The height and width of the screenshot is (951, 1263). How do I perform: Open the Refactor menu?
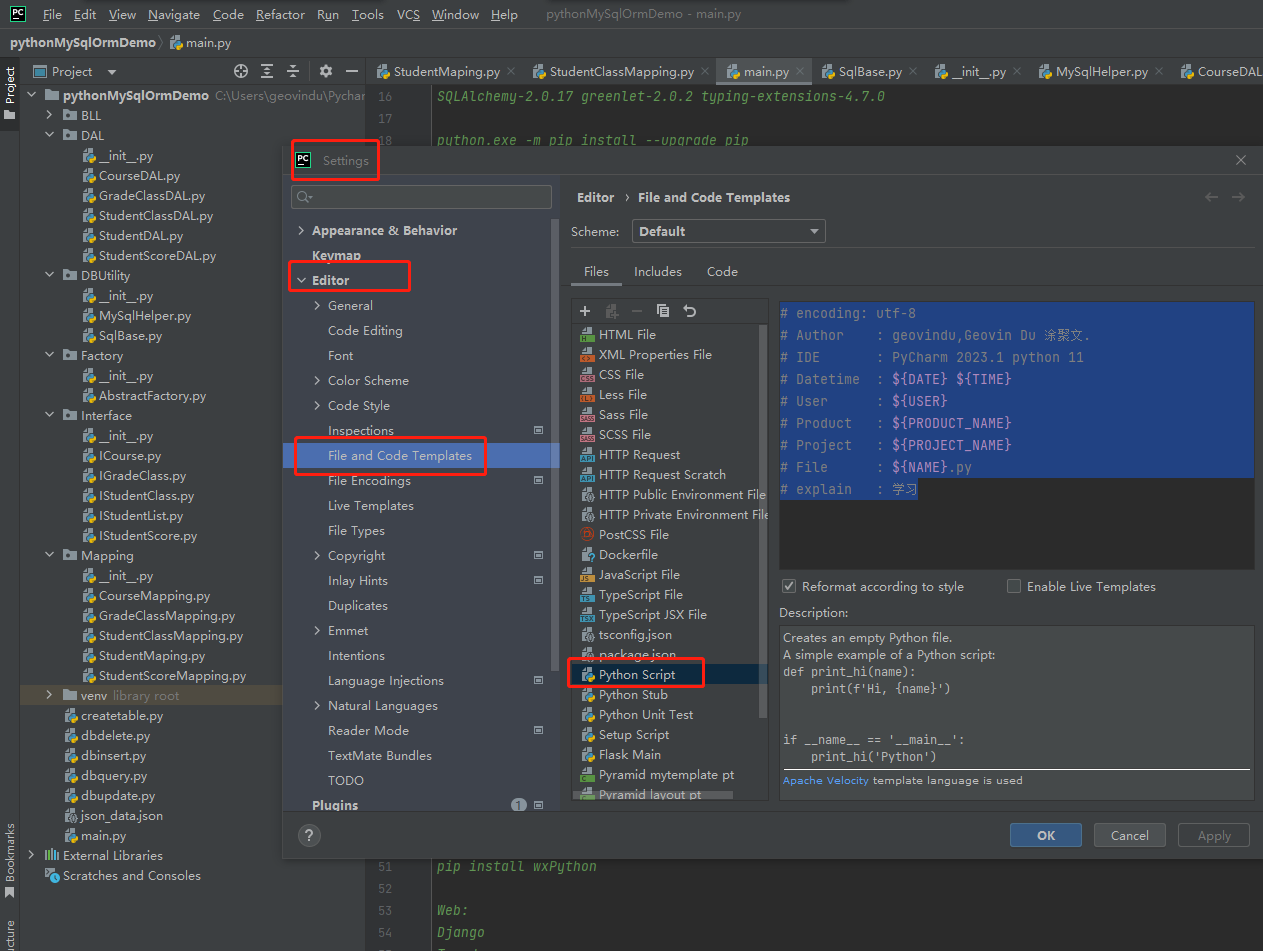point(280,15)
